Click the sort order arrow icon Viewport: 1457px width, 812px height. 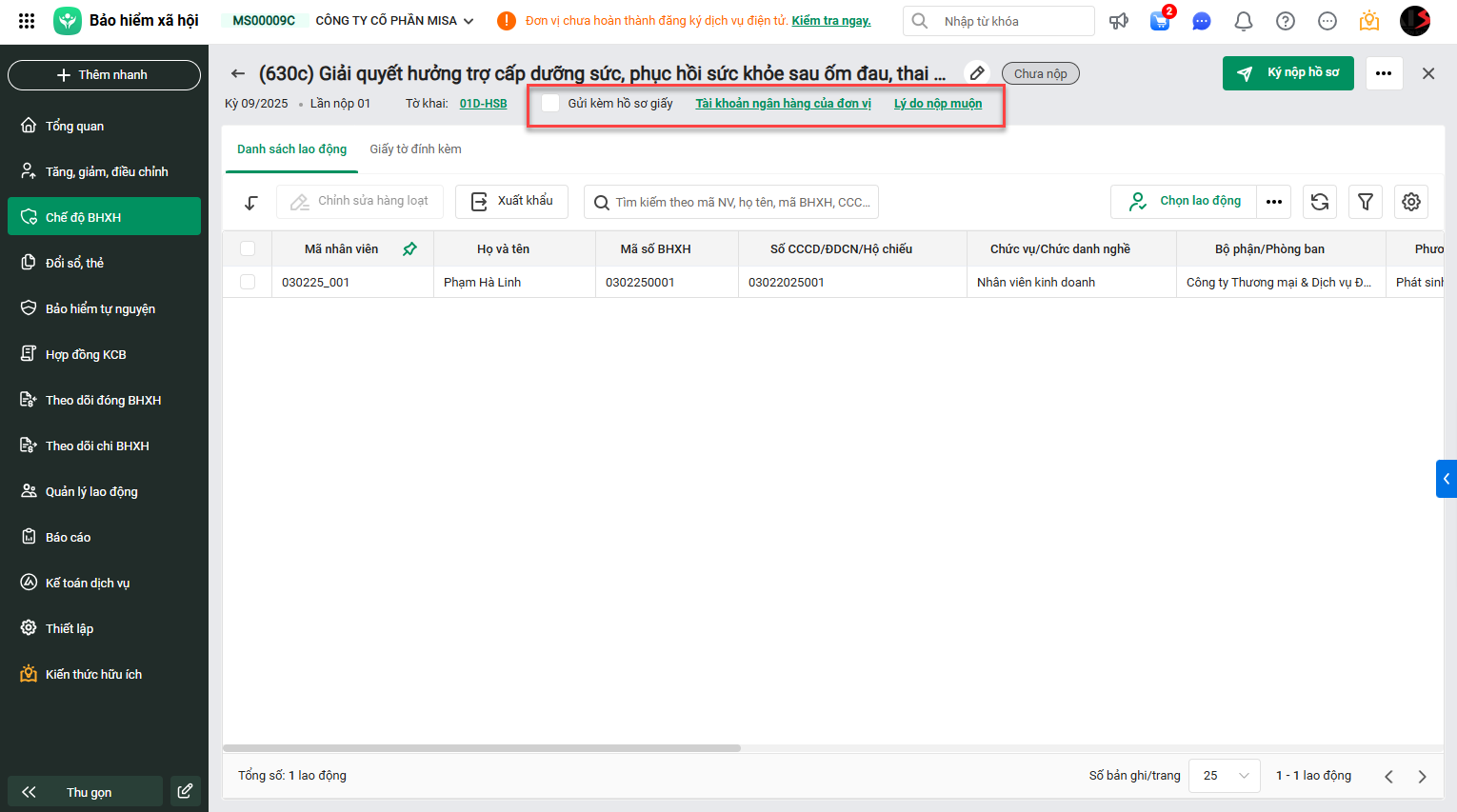pyautogui.click(x=251, y=202)
